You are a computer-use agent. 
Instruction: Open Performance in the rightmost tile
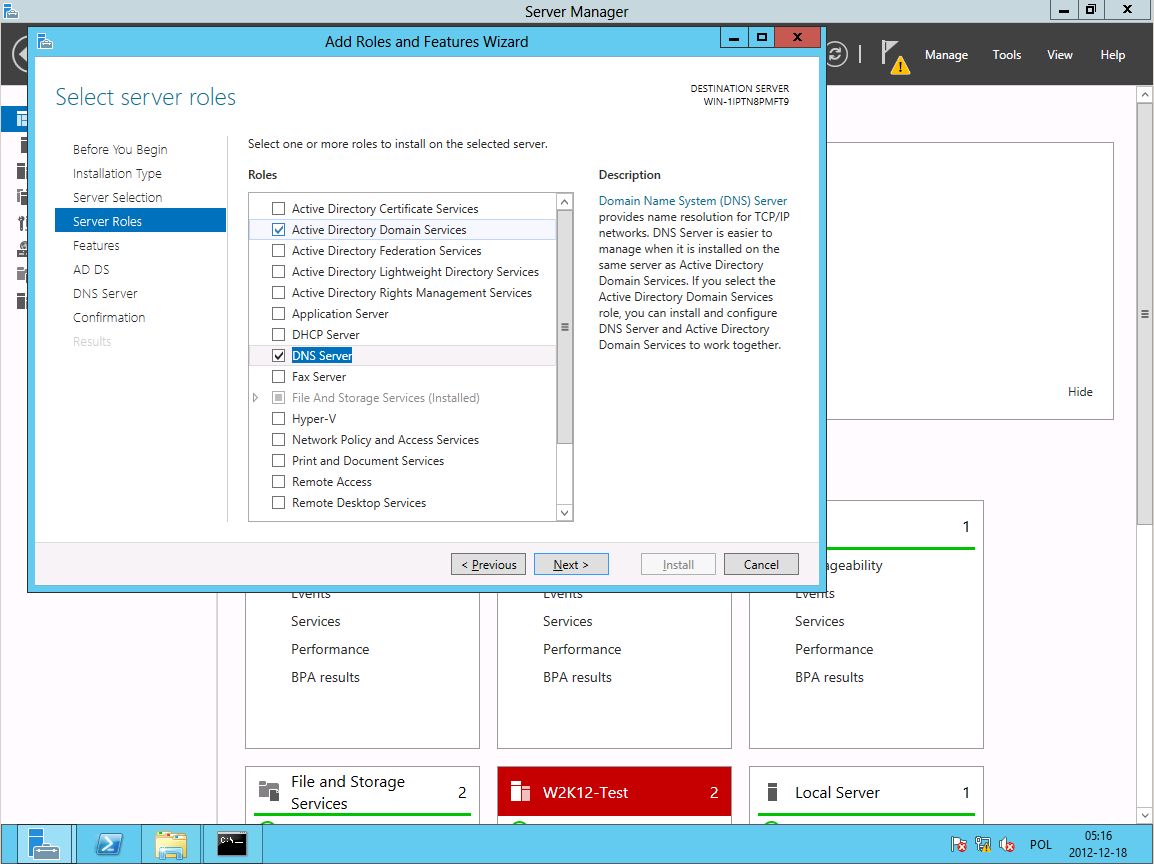point(834,649)
